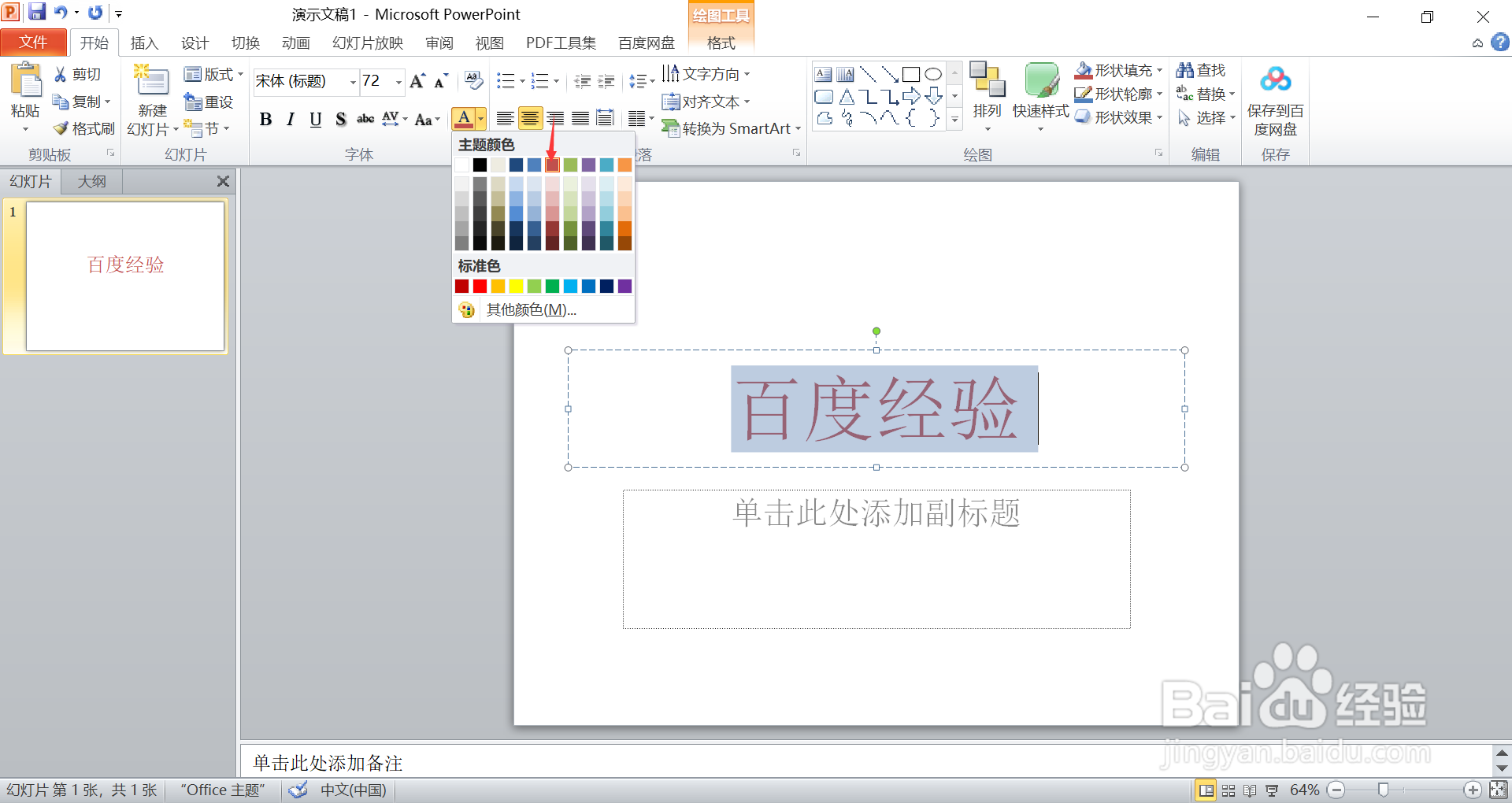This screenshot has height=803, width=1512.
Task: Toggle Bold formatting
Action: click(265, 120)
